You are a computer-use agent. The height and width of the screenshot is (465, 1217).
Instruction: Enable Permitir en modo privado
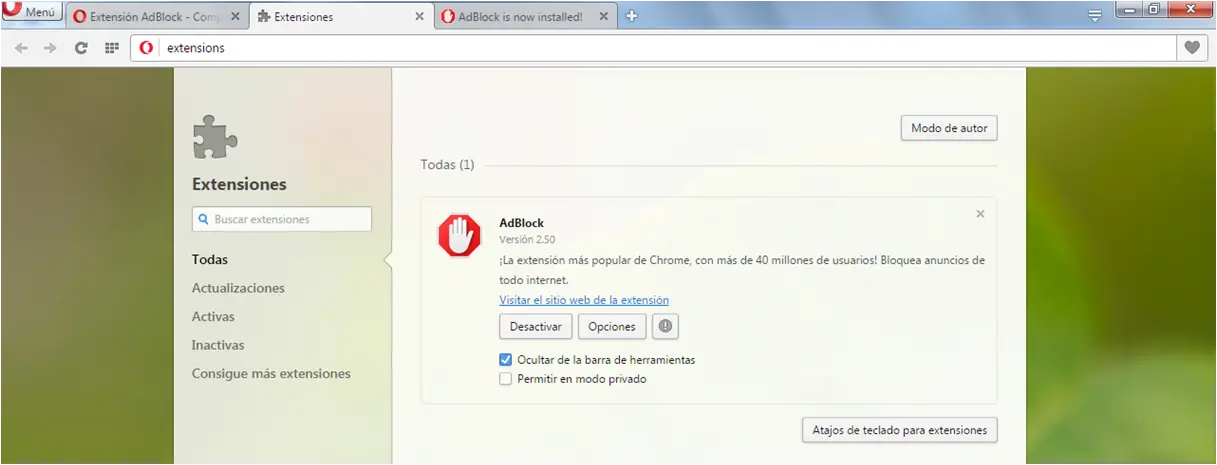[506, 379]
